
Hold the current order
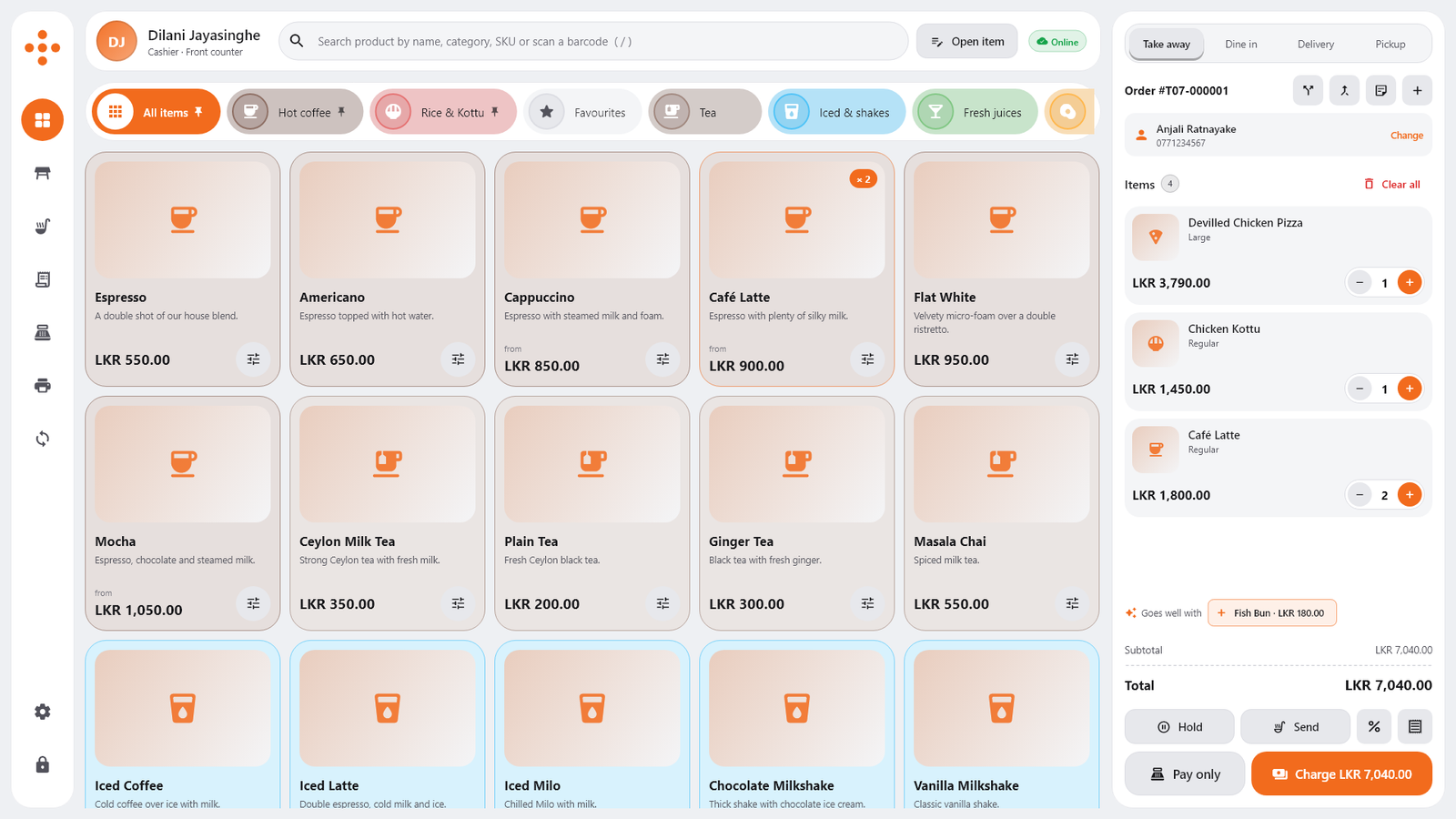(1179, 726)
